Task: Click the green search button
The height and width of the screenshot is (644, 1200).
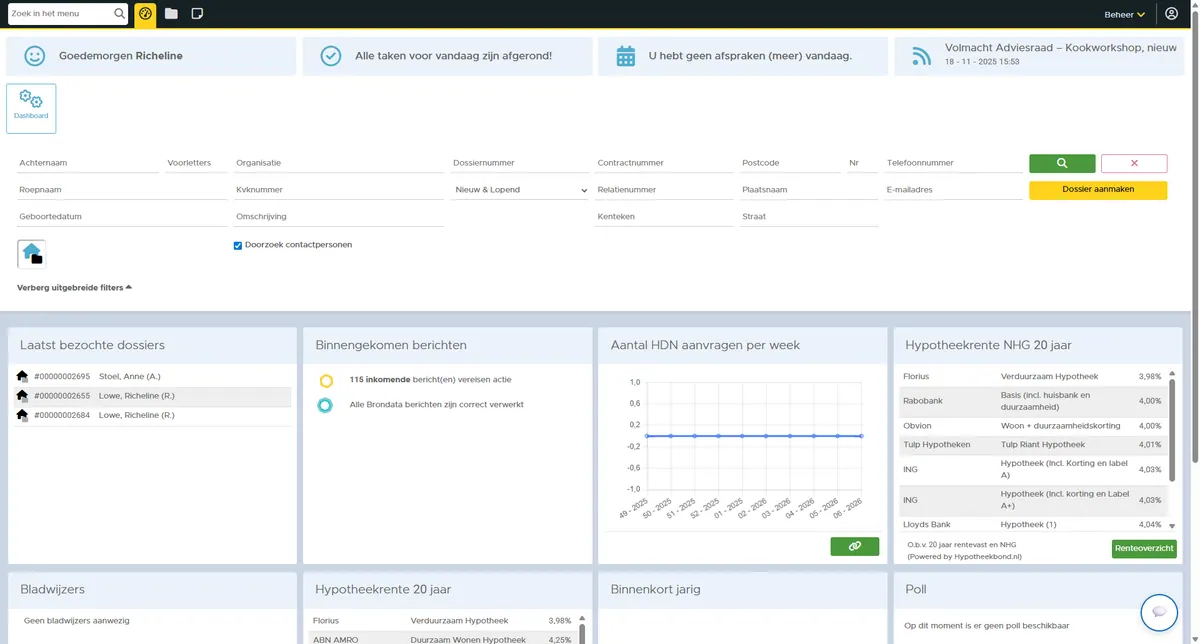Action: (x=1062, y=163)
